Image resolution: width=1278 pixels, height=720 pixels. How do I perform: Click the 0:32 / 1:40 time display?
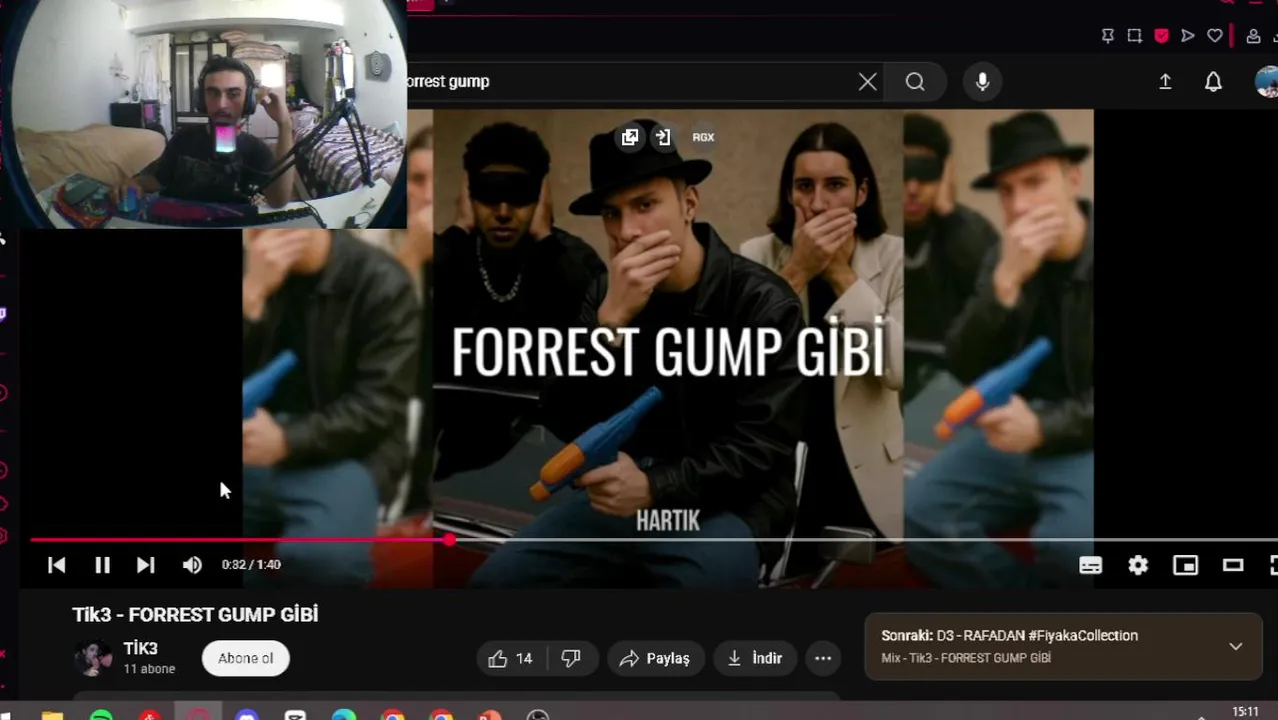(x=251, y=565)
